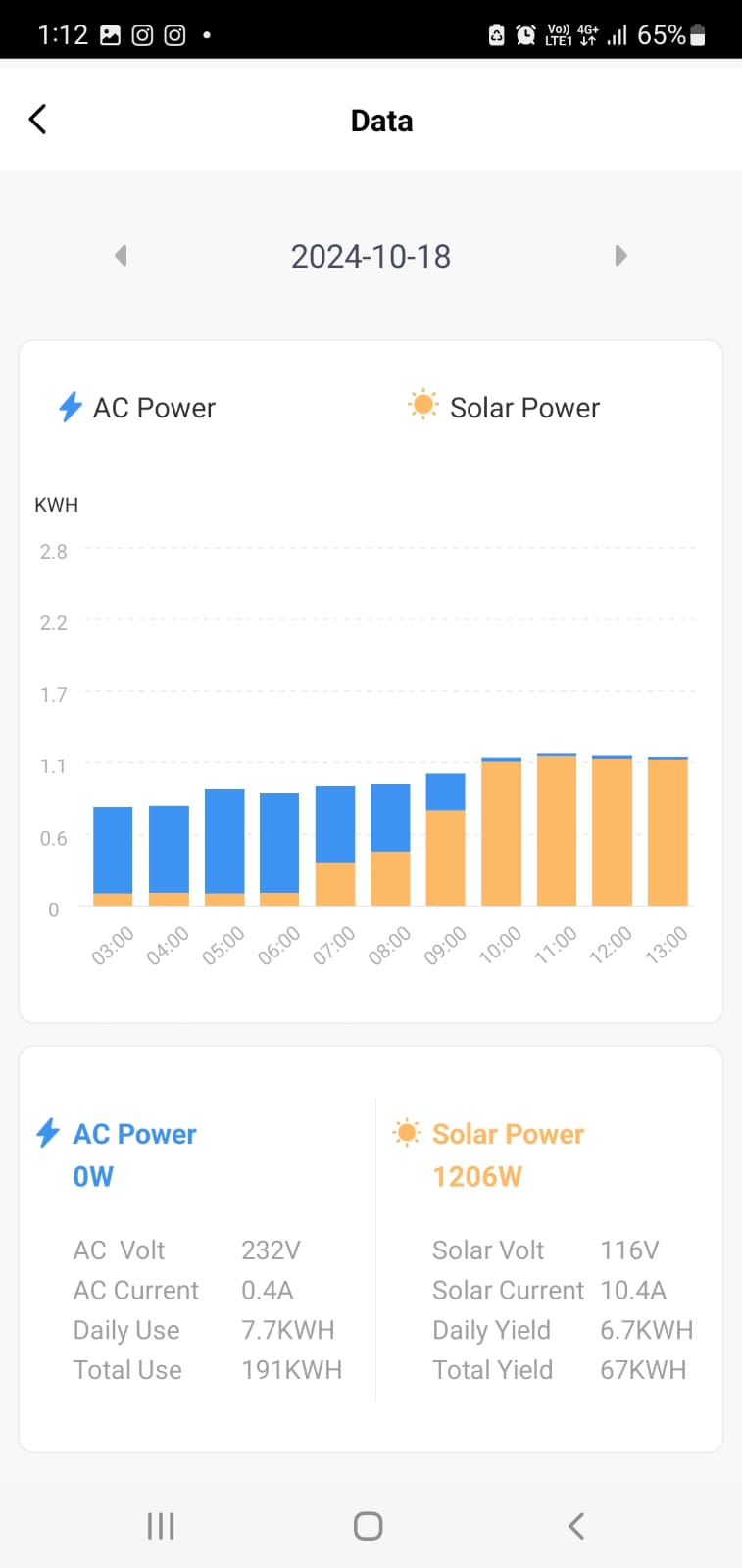Screen dimensions: 742x1568
Task: Select the 07:00 bar's blue AC segment
Action: pyautogui.click(x=335, y=823)
